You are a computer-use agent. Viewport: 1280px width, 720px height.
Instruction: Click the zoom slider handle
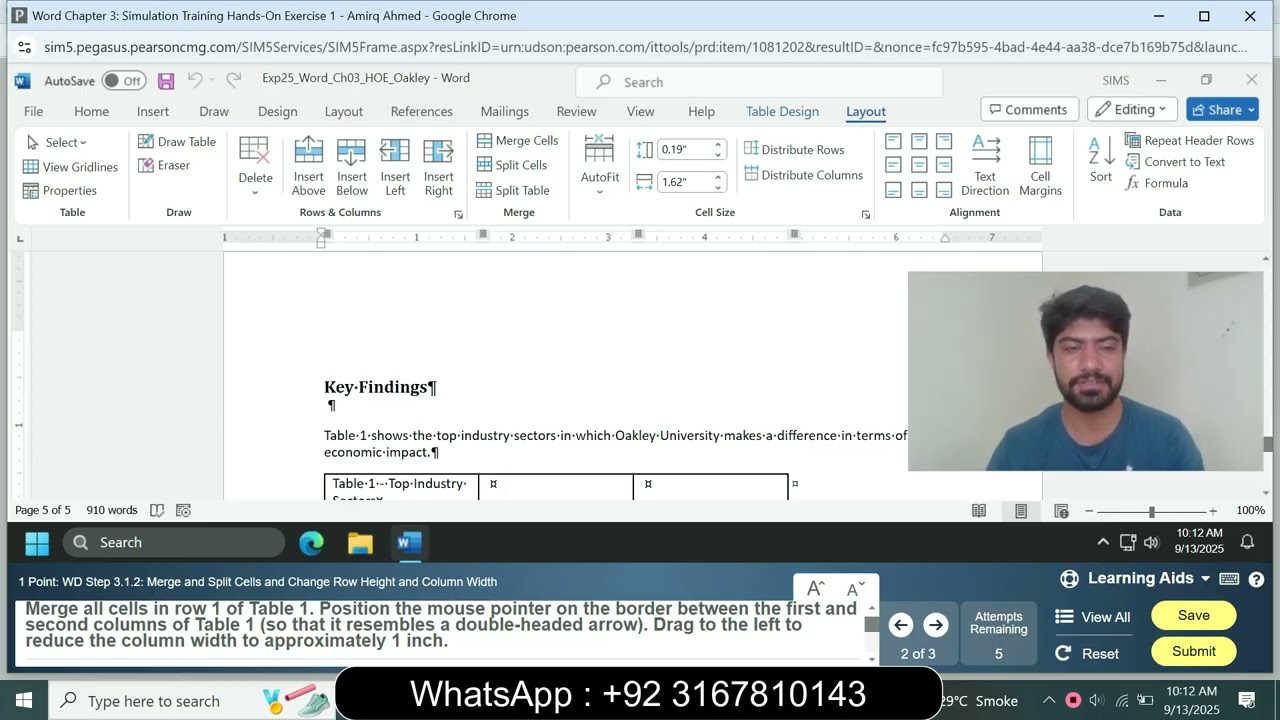(1151, 511)
